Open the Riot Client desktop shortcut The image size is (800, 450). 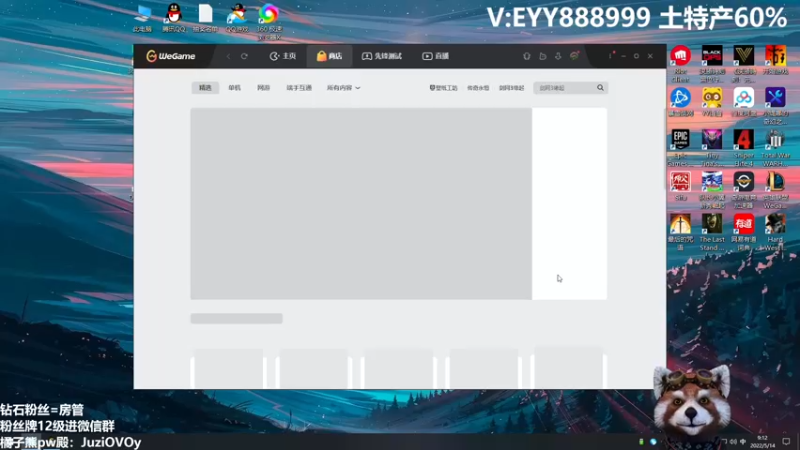pos(680,63)
